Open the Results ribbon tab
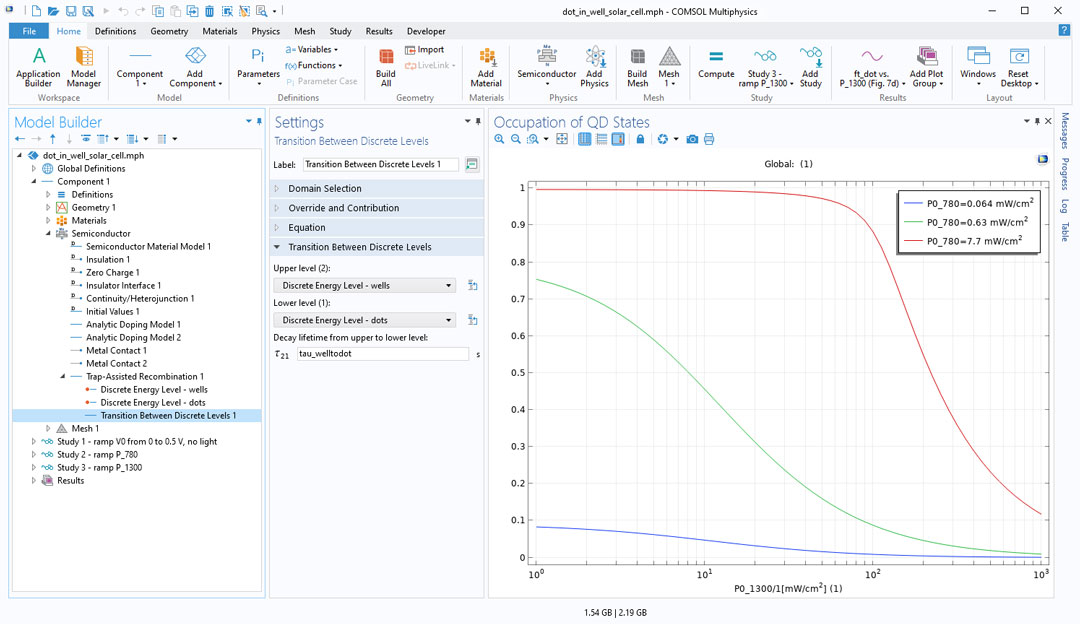This screenshot has width=1080, height=624. point(379,31)
